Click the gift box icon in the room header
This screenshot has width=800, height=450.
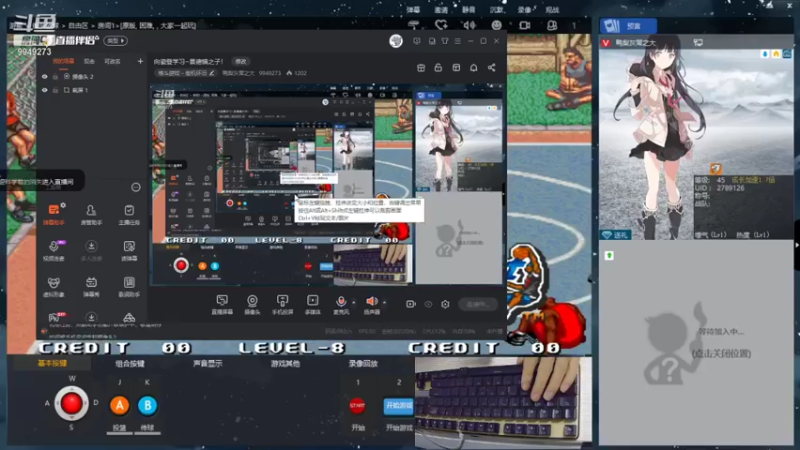coord(421,67)
